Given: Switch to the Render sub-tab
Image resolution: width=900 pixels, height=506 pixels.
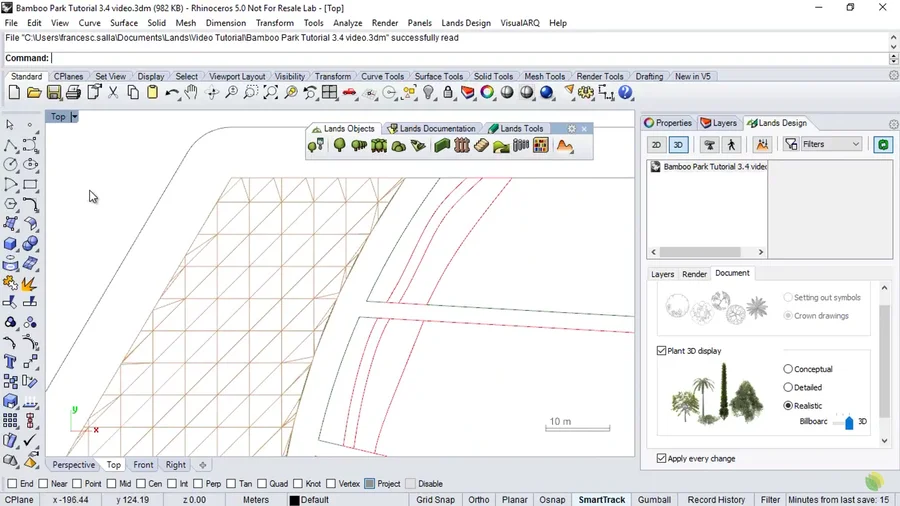Looking at the screenshot, I should 694,274.
